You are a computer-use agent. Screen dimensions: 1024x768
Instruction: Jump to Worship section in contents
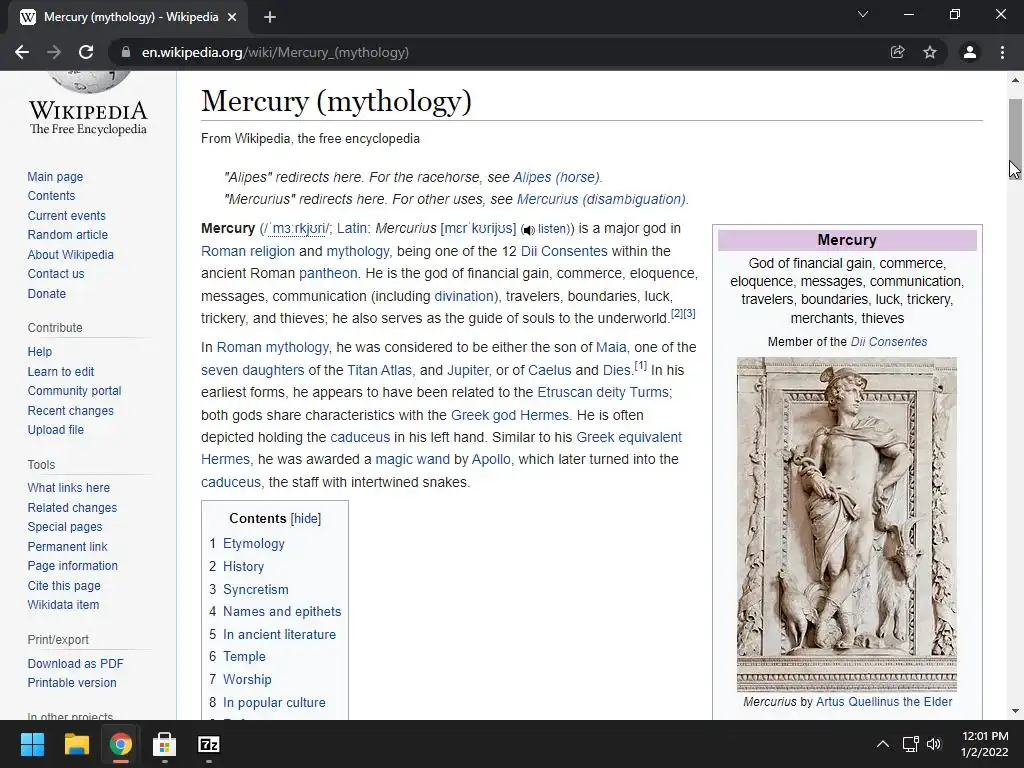click(247, 679)
